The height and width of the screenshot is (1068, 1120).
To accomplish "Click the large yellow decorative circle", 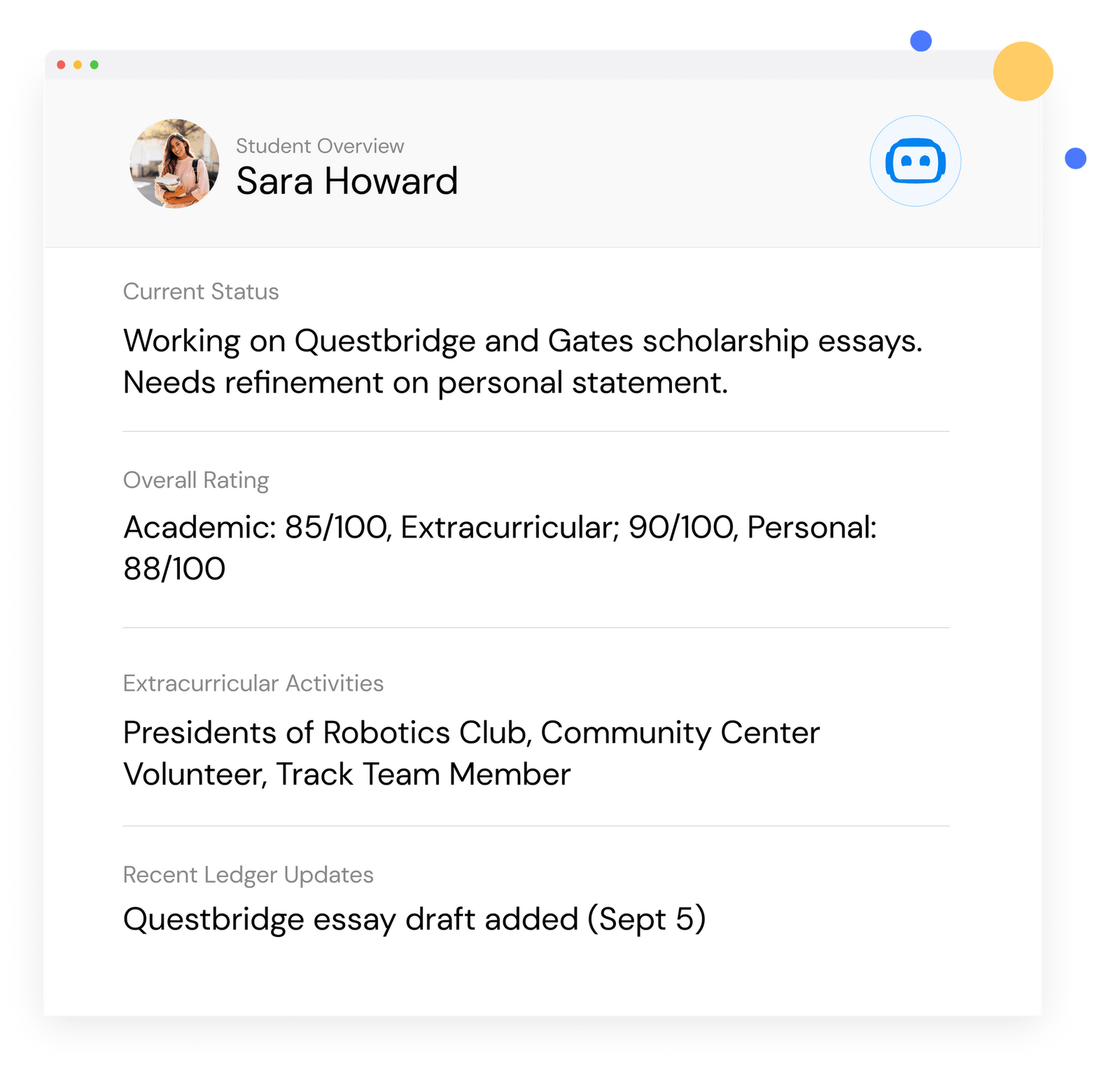I will [x=1023, y=71].
